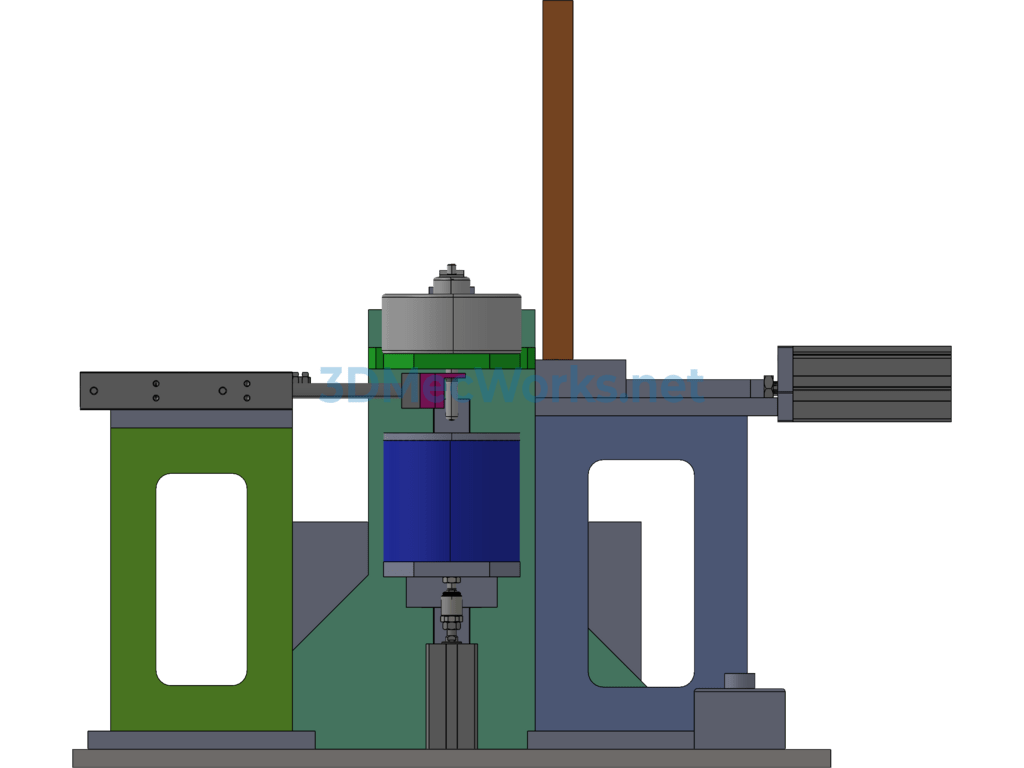
Task: Click the green left support frame
Action: click(x=130, y=580)
